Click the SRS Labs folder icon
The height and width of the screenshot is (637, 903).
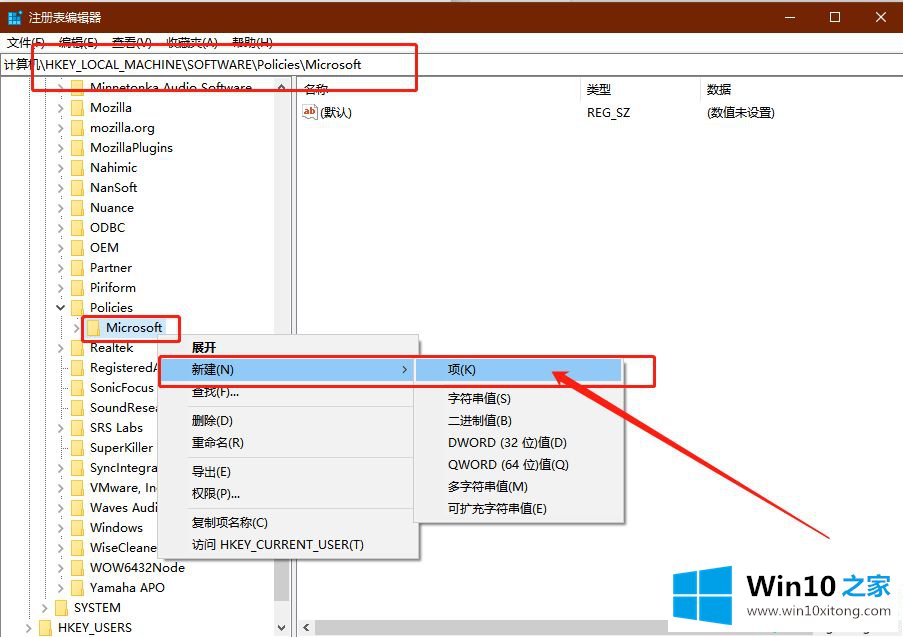(x=77, y=428)
